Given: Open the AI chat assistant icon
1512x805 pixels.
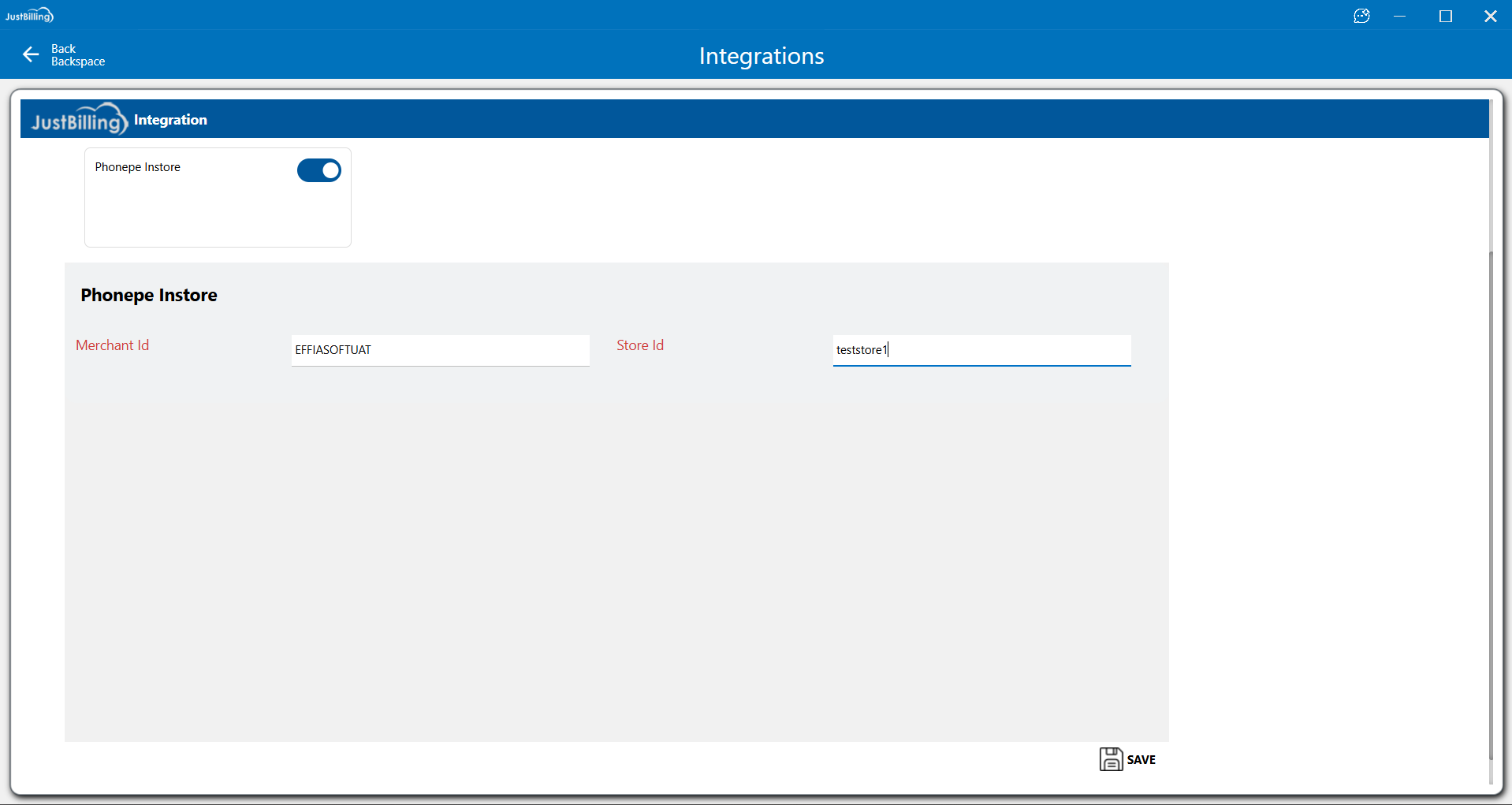Looking at the screenshot, I should pyautogui.click(x=1361, y=16).
